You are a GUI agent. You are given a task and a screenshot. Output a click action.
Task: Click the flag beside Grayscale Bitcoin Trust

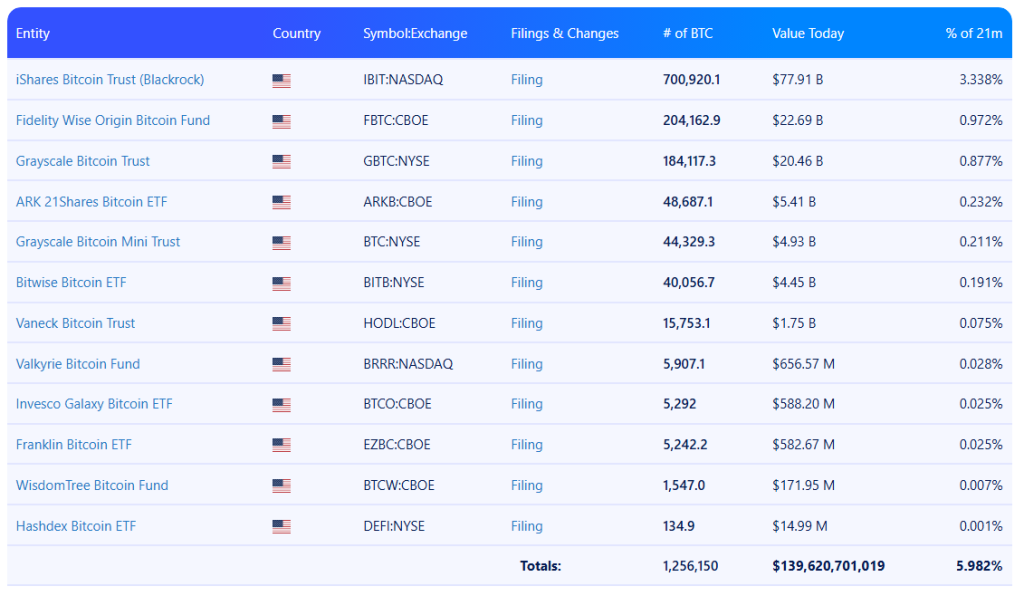(281, 162)
